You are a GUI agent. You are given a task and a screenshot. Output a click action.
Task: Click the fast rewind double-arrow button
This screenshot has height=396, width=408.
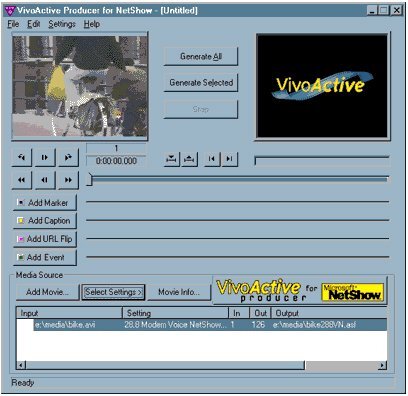click(x=22, y=180)
